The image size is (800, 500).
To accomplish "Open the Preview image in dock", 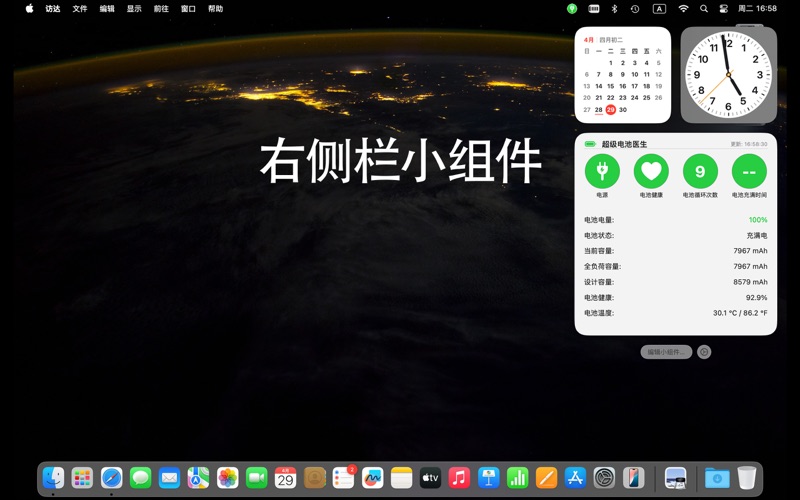I will (676, 478).
